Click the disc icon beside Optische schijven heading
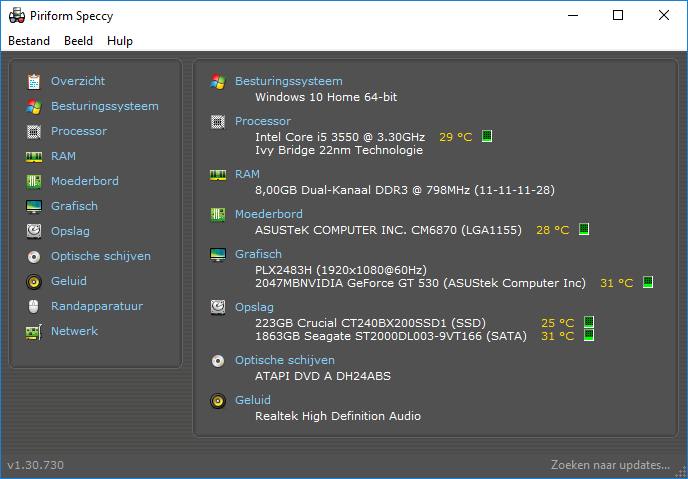This screenshot has height=479, width=688. point(218,361)
